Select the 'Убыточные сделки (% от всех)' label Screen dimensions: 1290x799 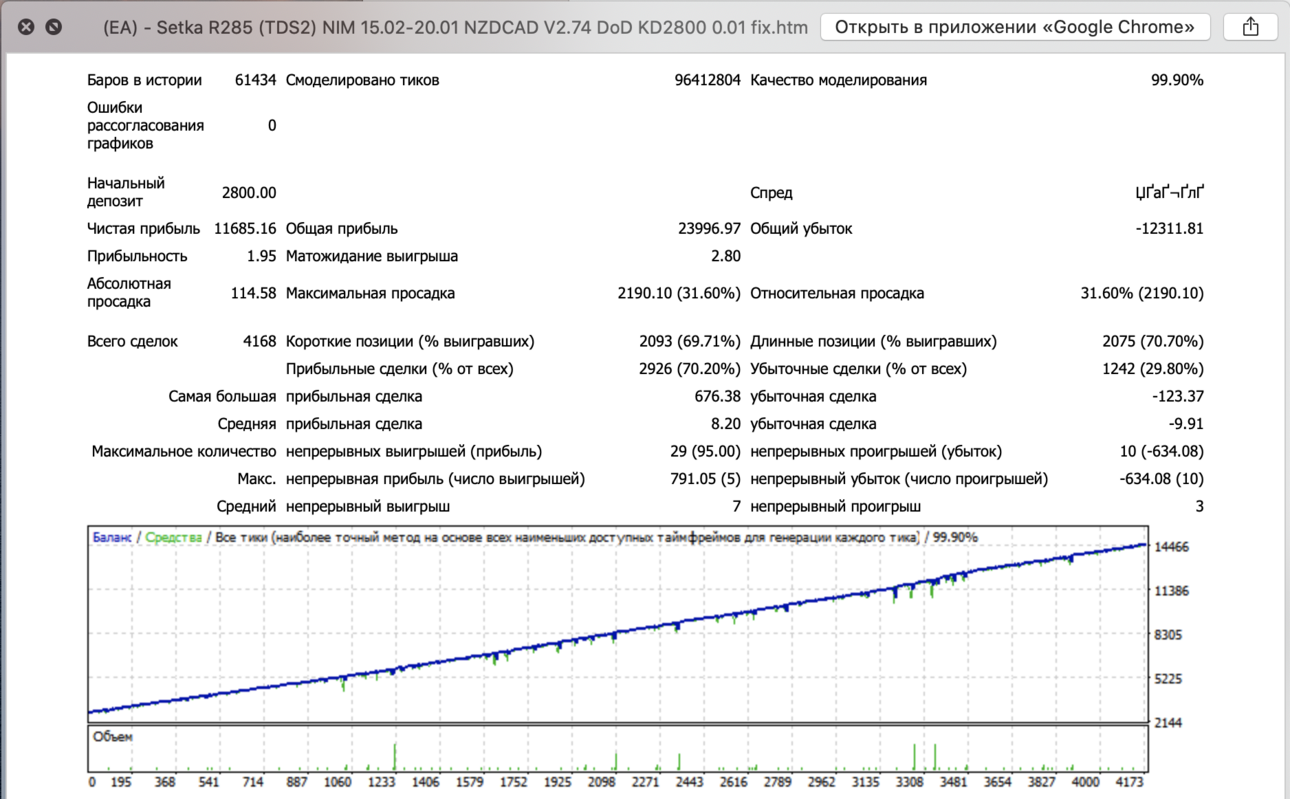858,369
